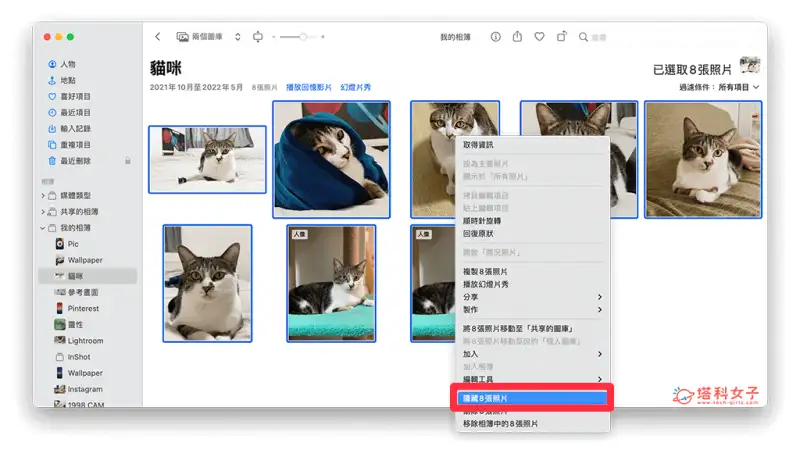Image resolution: width=800 pixels, height=450 pixels.
Task: Click the info (i) toolbar button
Action: tap(495, 37)
